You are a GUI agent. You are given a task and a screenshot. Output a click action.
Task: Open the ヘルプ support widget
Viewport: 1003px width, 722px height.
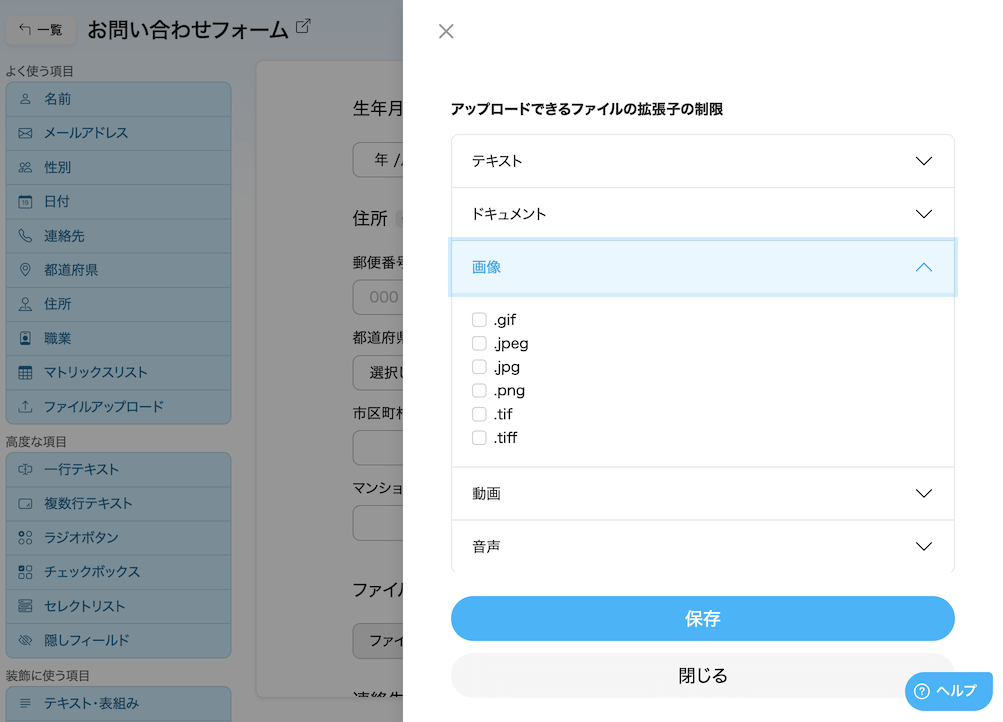(x=944, y=691)
